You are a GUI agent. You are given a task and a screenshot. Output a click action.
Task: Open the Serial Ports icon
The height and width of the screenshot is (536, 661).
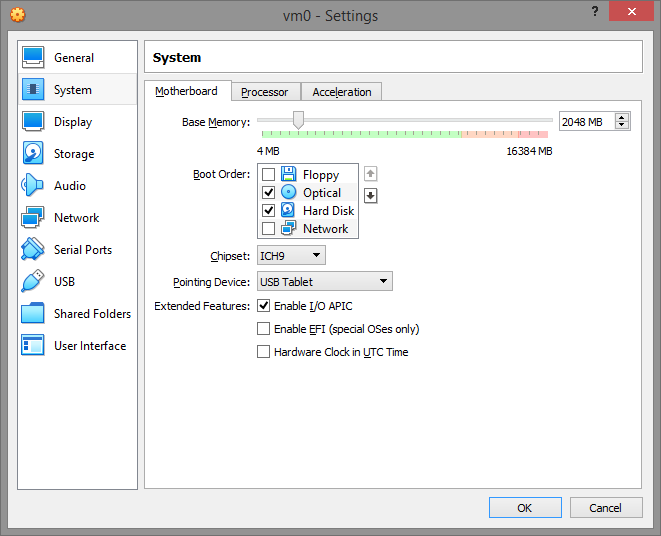tap(33, 250)
